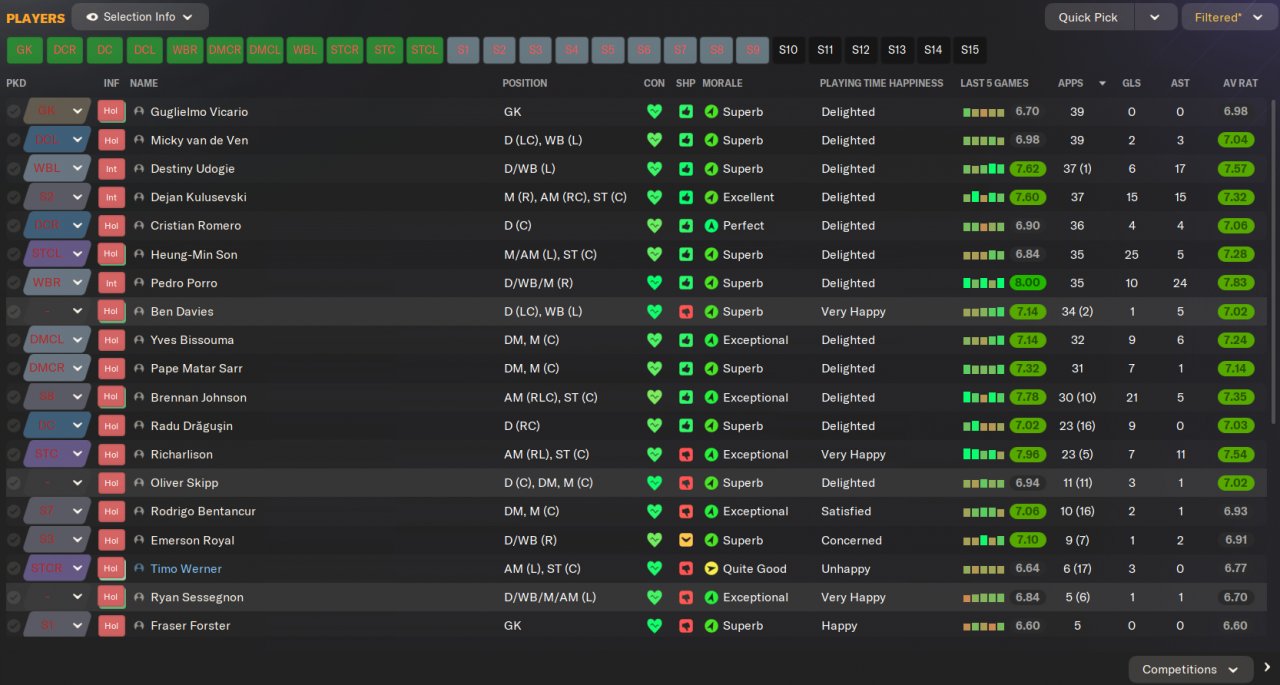Click the player profile icon beside Richarlison
1280x685 pixels.
(139, 454)
